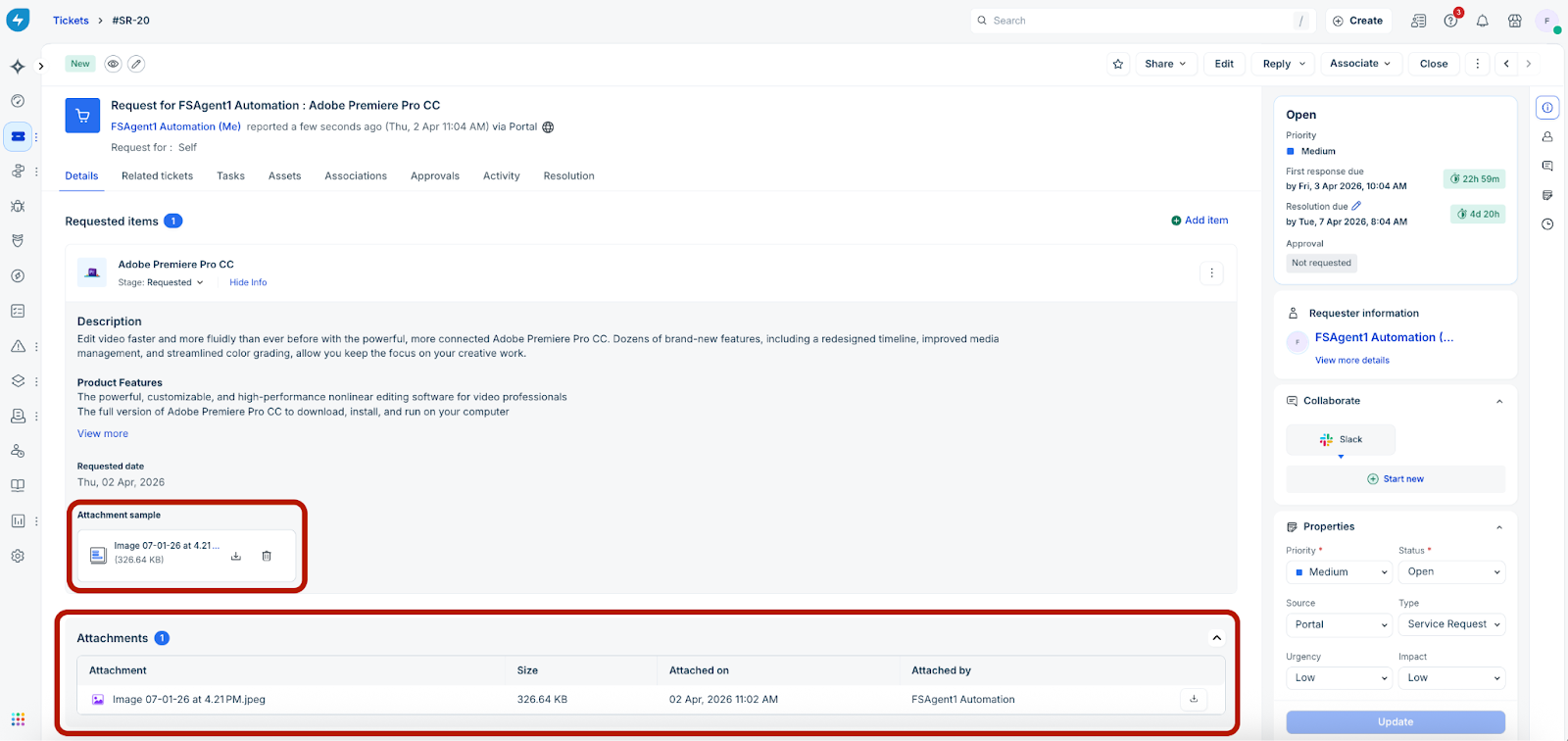
Task: Open the requested item three-dot menu
Action: (1211, 273)
